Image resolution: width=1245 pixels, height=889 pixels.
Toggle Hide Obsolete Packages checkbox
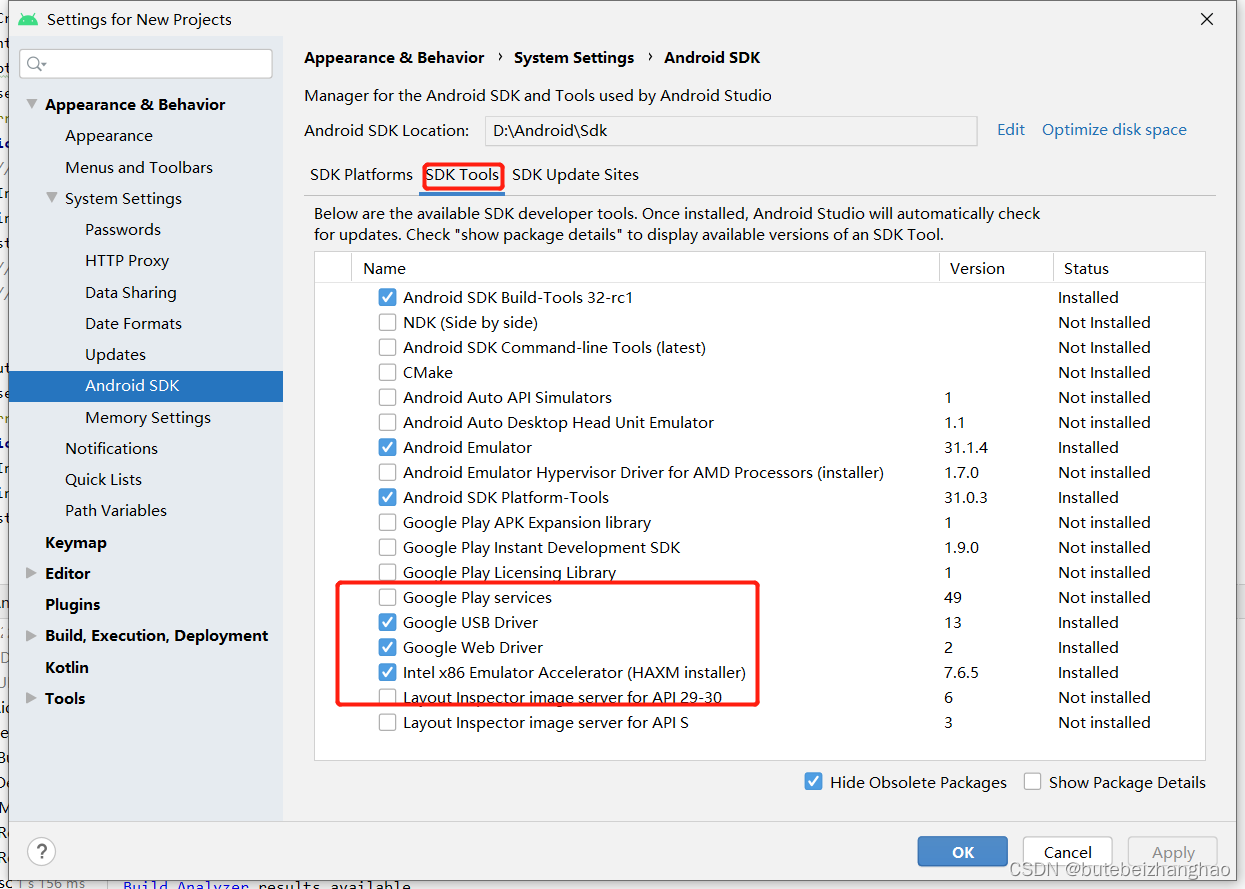814,782
